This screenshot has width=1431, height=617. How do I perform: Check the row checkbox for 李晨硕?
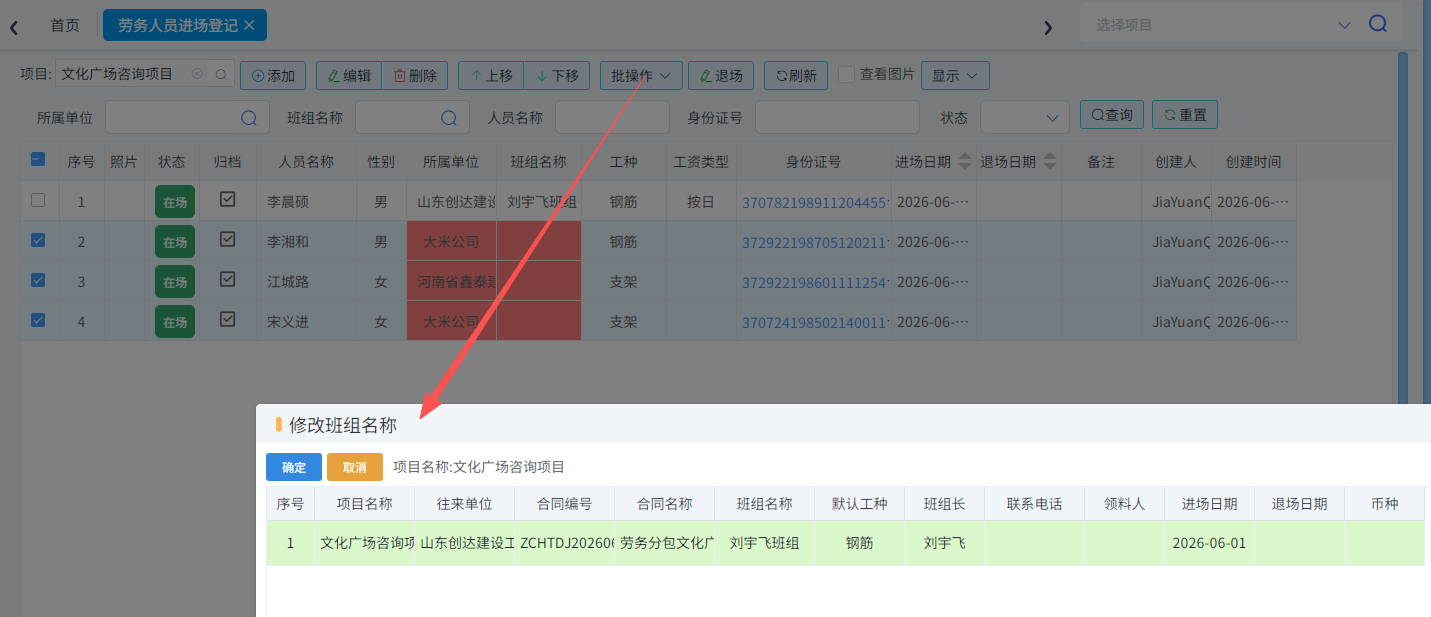pos(38,200)
